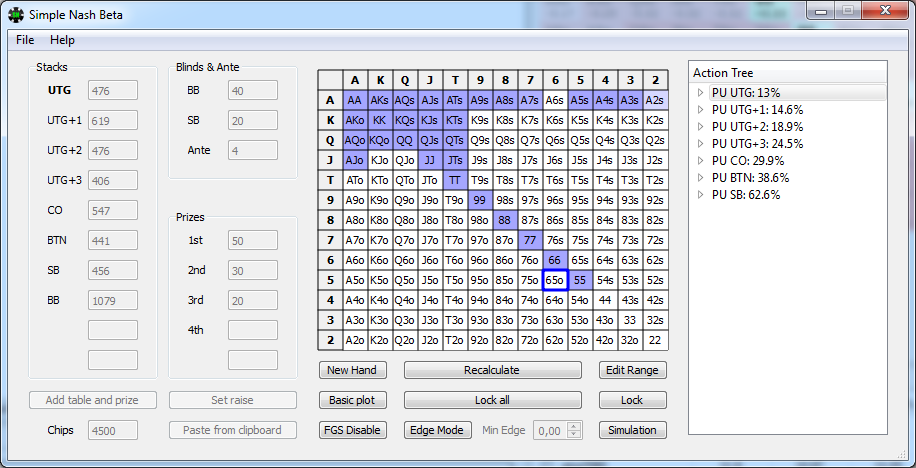Click the Lock all button

tap(492, 400)
